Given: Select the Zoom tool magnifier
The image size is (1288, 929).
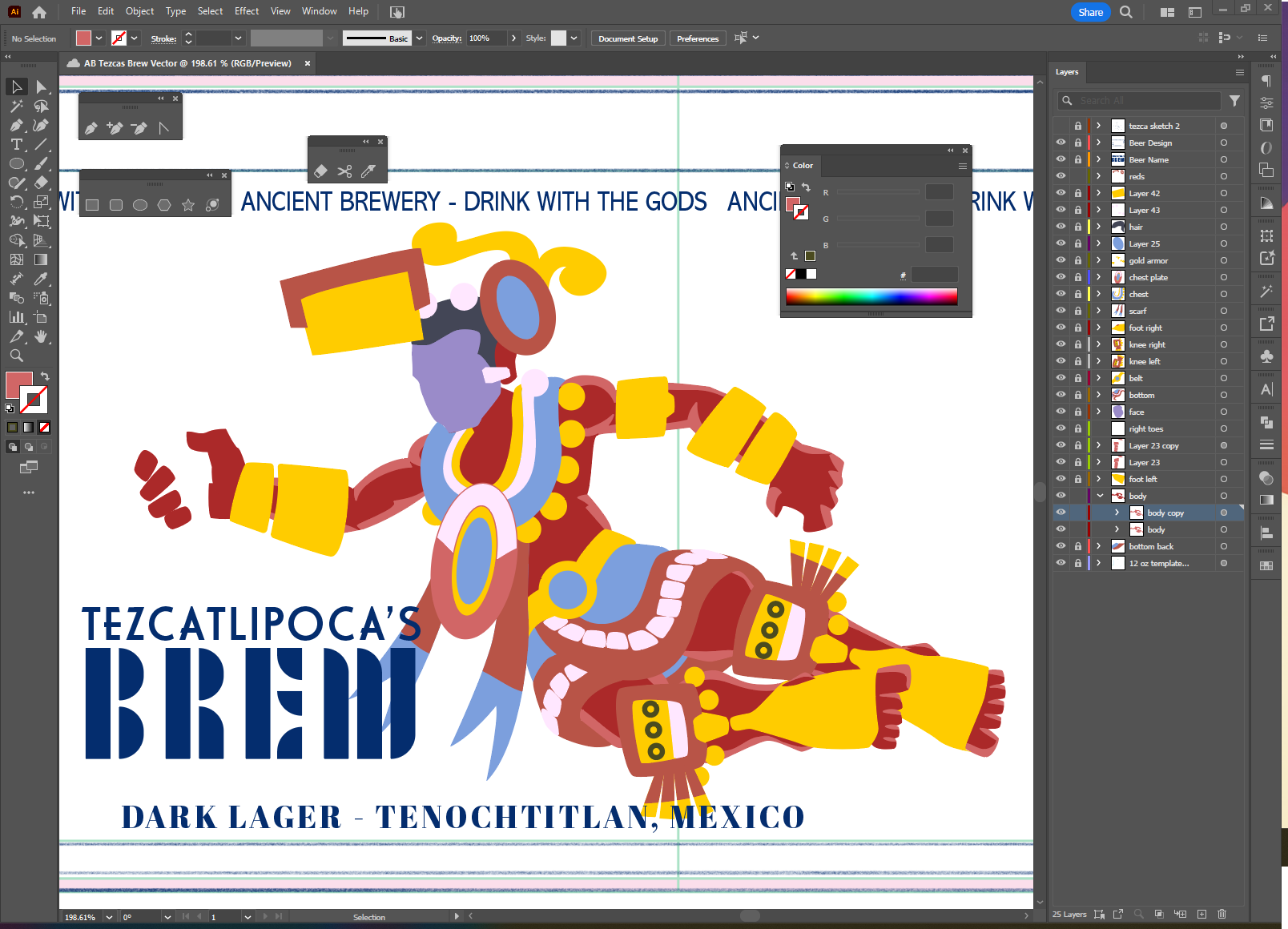Looking at the screenshot, I should 16,356.
